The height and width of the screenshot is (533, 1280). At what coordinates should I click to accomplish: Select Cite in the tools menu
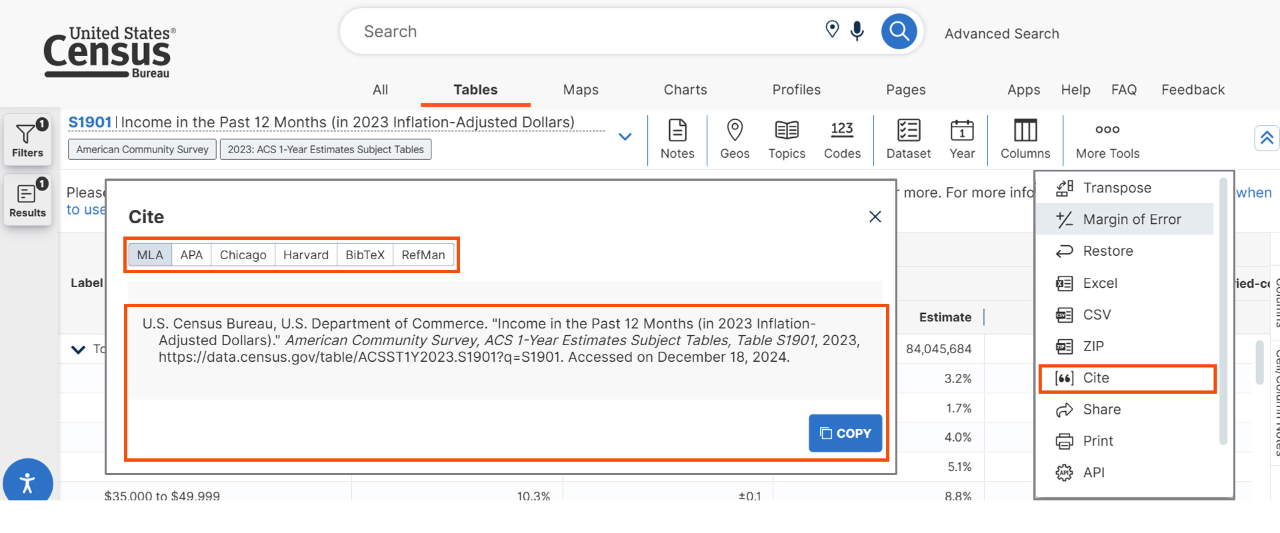click(1127, 378)
